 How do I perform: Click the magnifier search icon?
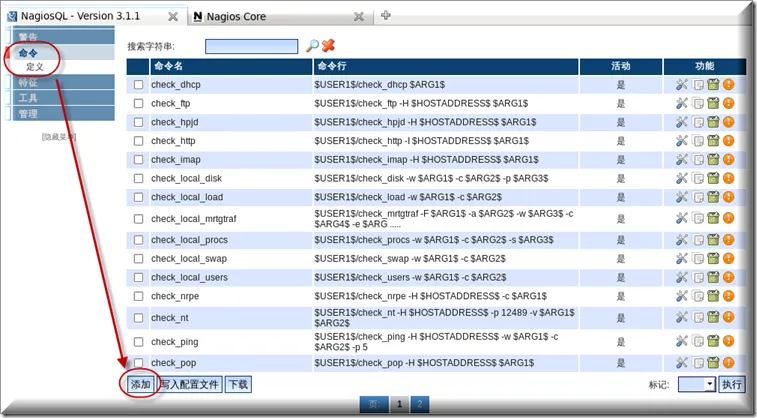312,46
